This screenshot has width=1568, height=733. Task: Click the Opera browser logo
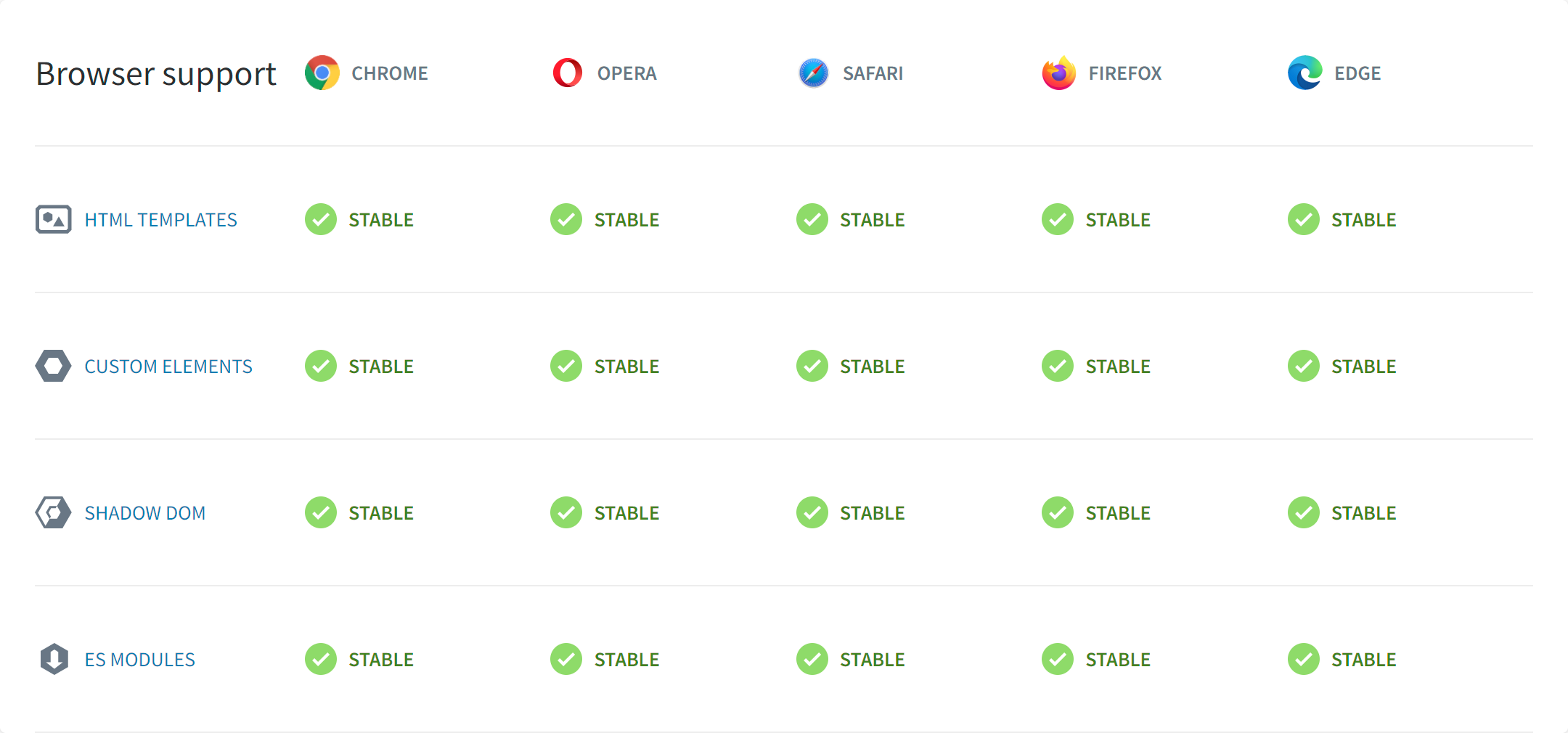click(x=567, y=73)
